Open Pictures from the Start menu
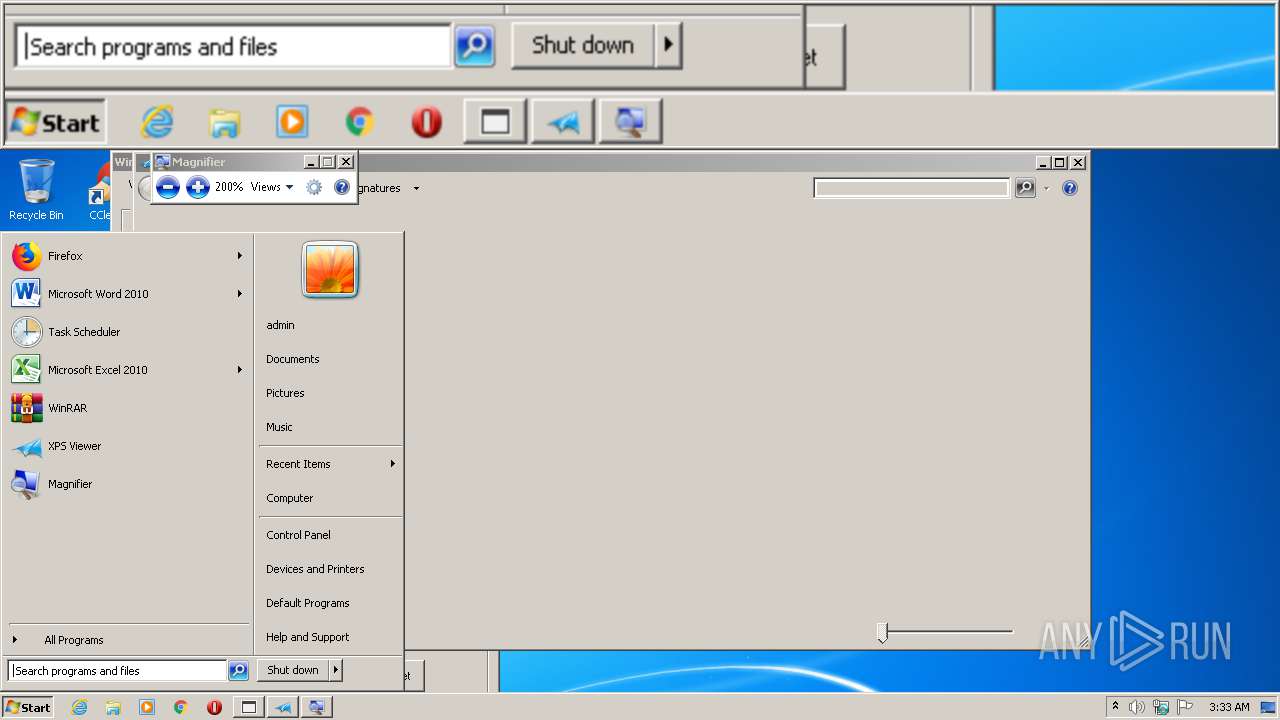1280x720 pixels. (x=329, y=393)
